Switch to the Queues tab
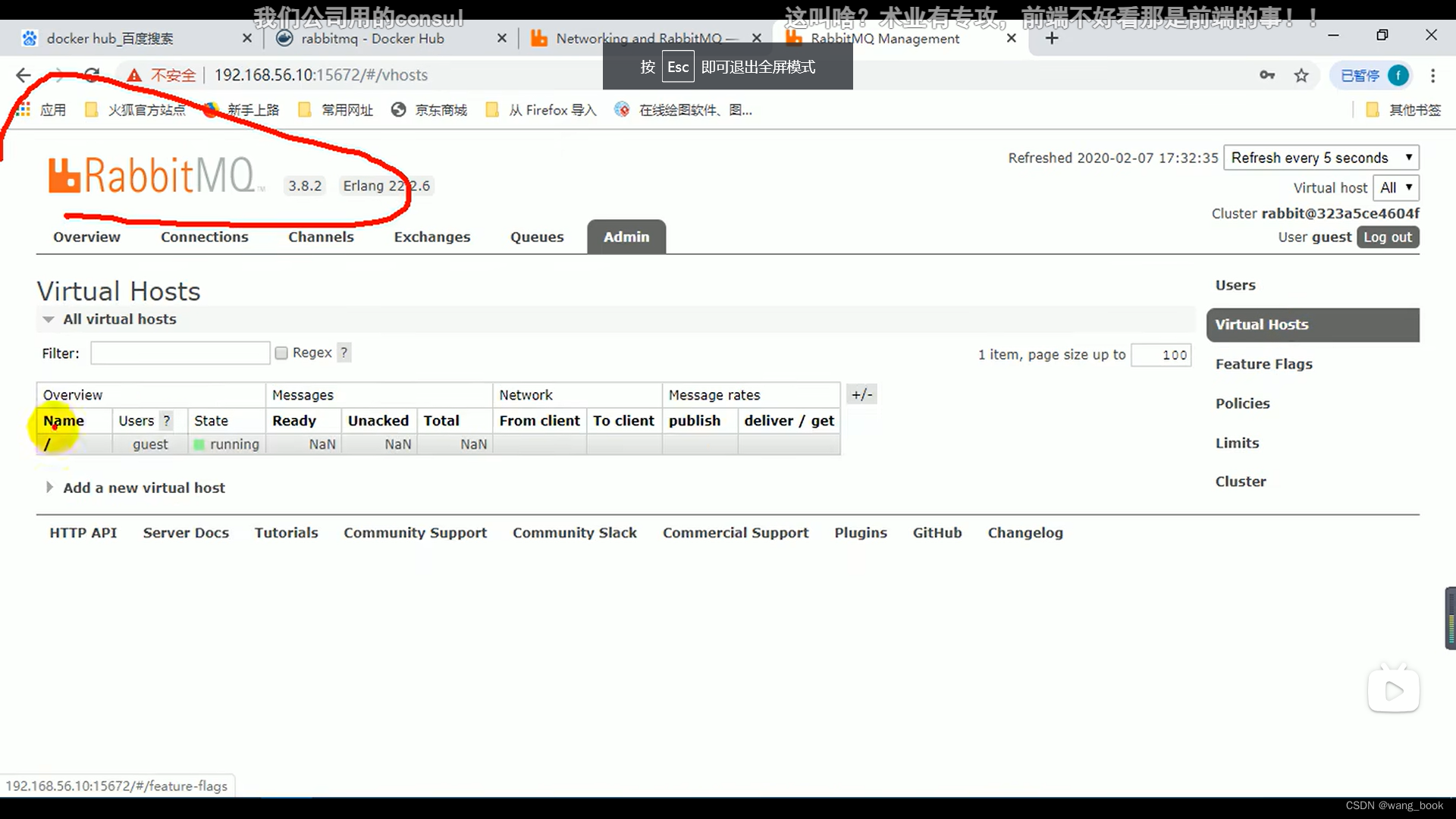Image resolution: width=1456 pixels, height=819 pixels. 537,237
